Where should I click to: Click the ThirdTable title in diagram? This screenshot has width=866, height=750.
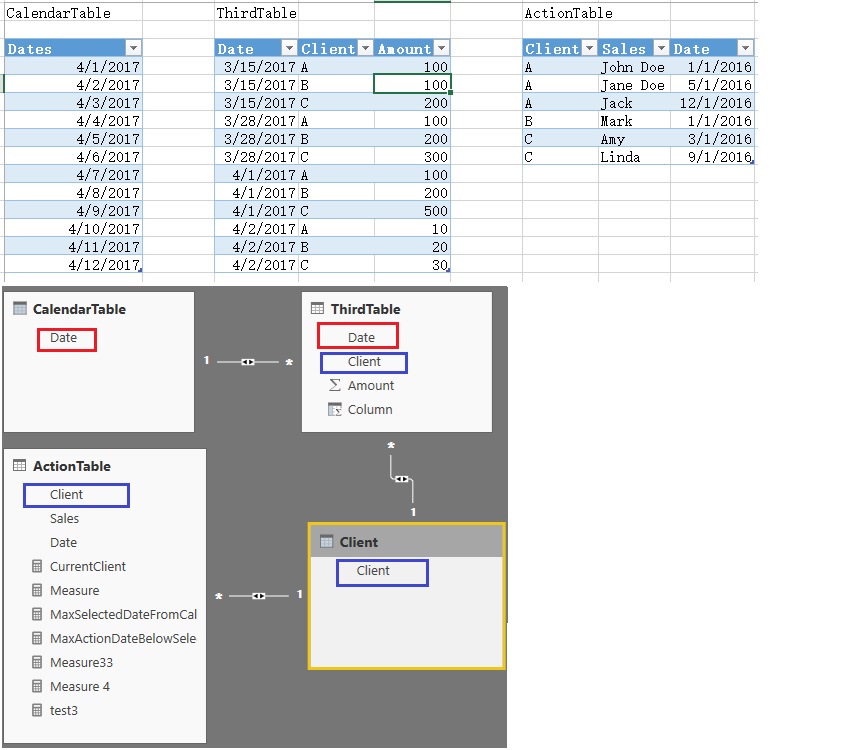[x=365, y=309]
